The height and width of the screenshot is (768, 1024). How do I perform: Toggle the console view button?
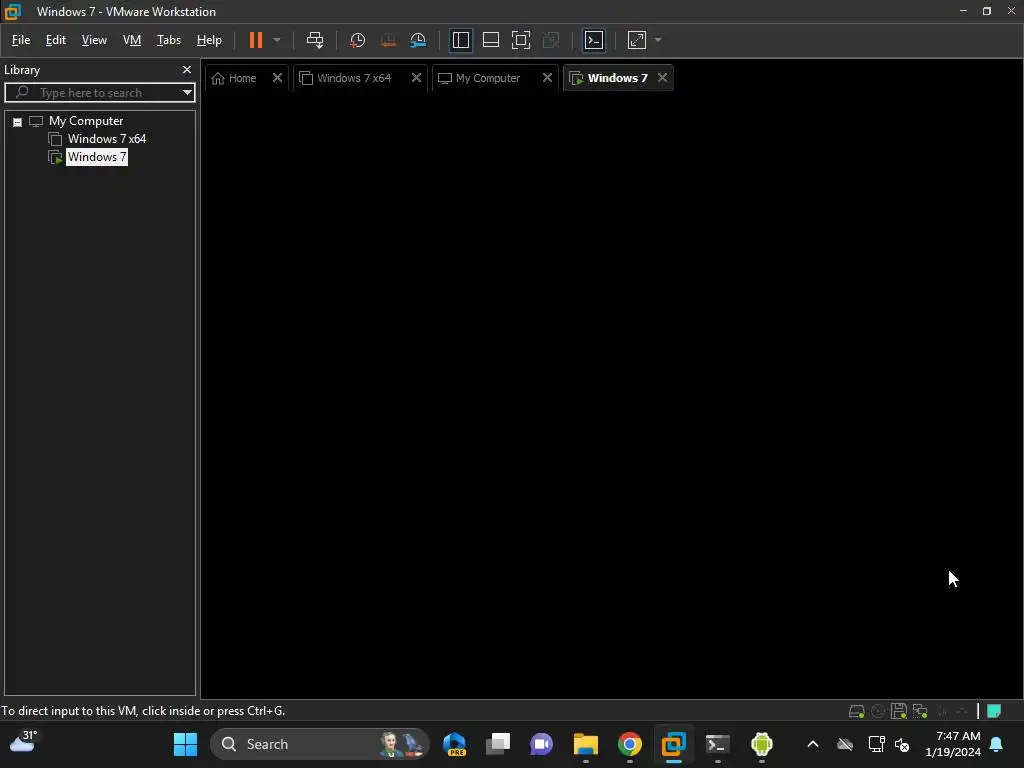click(594, 40)
